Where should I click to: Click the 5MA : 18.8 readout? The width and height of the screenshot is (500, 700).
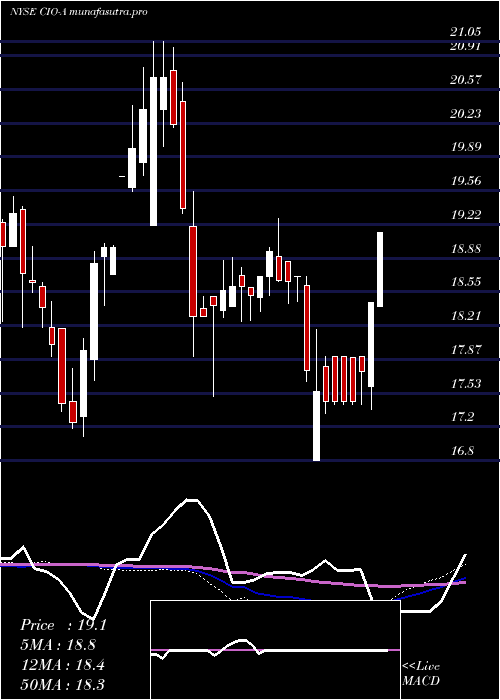[58, 645]
